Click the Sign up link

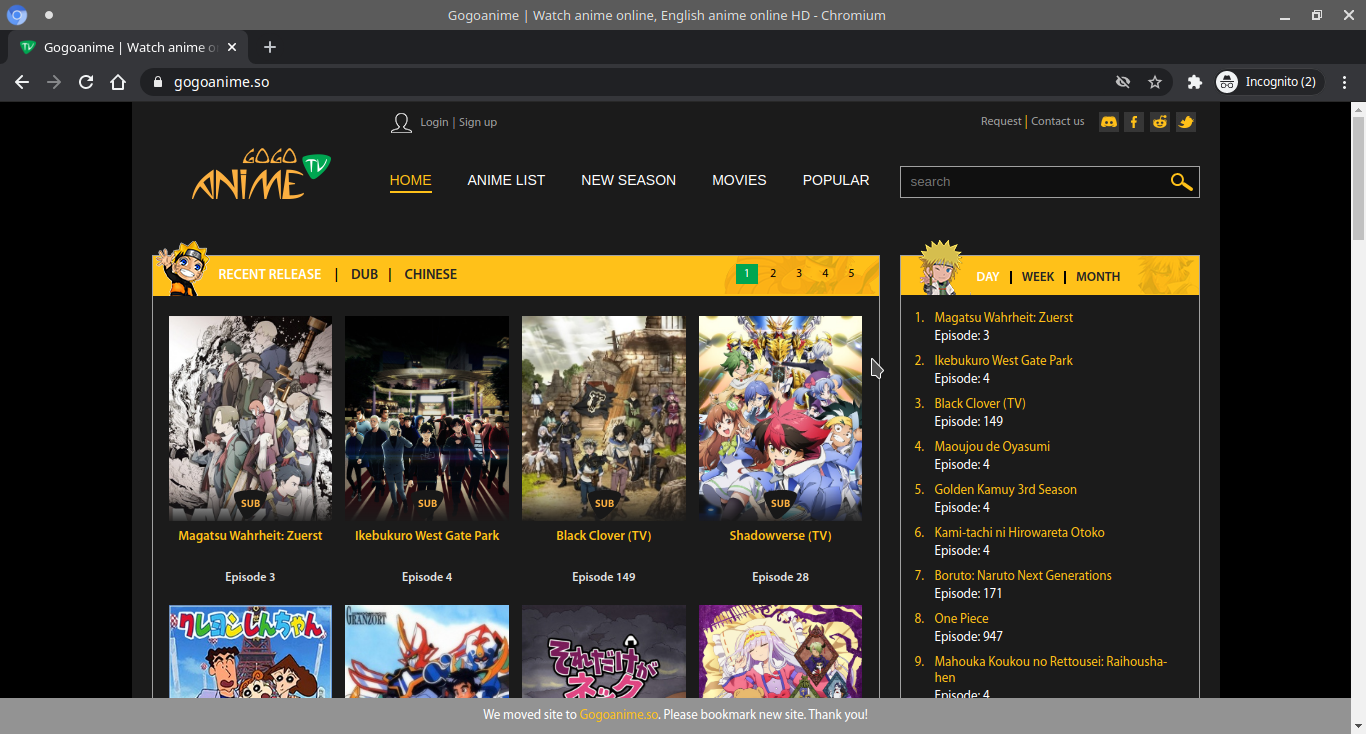(478, 122)
